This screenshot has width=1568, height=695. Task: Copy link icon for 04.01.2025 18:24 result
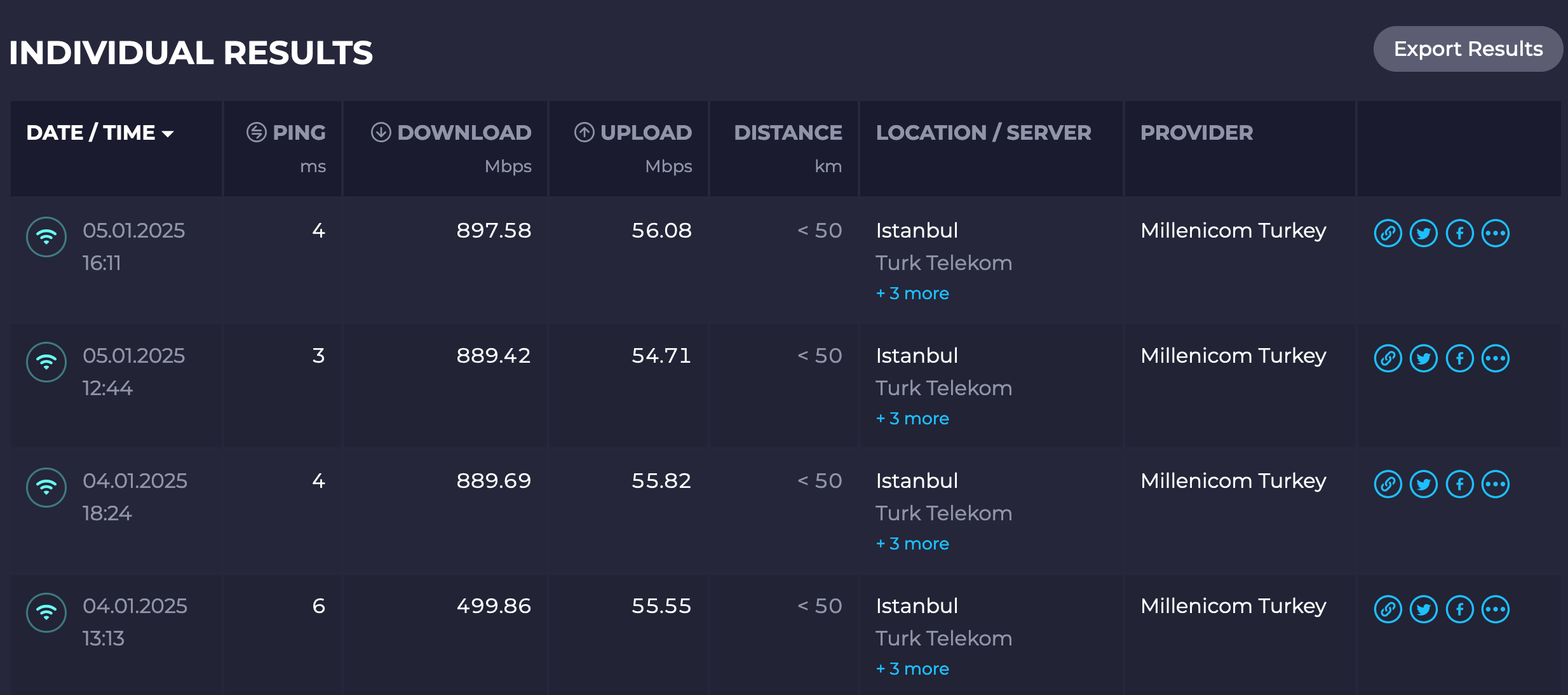coord(1388,484)
